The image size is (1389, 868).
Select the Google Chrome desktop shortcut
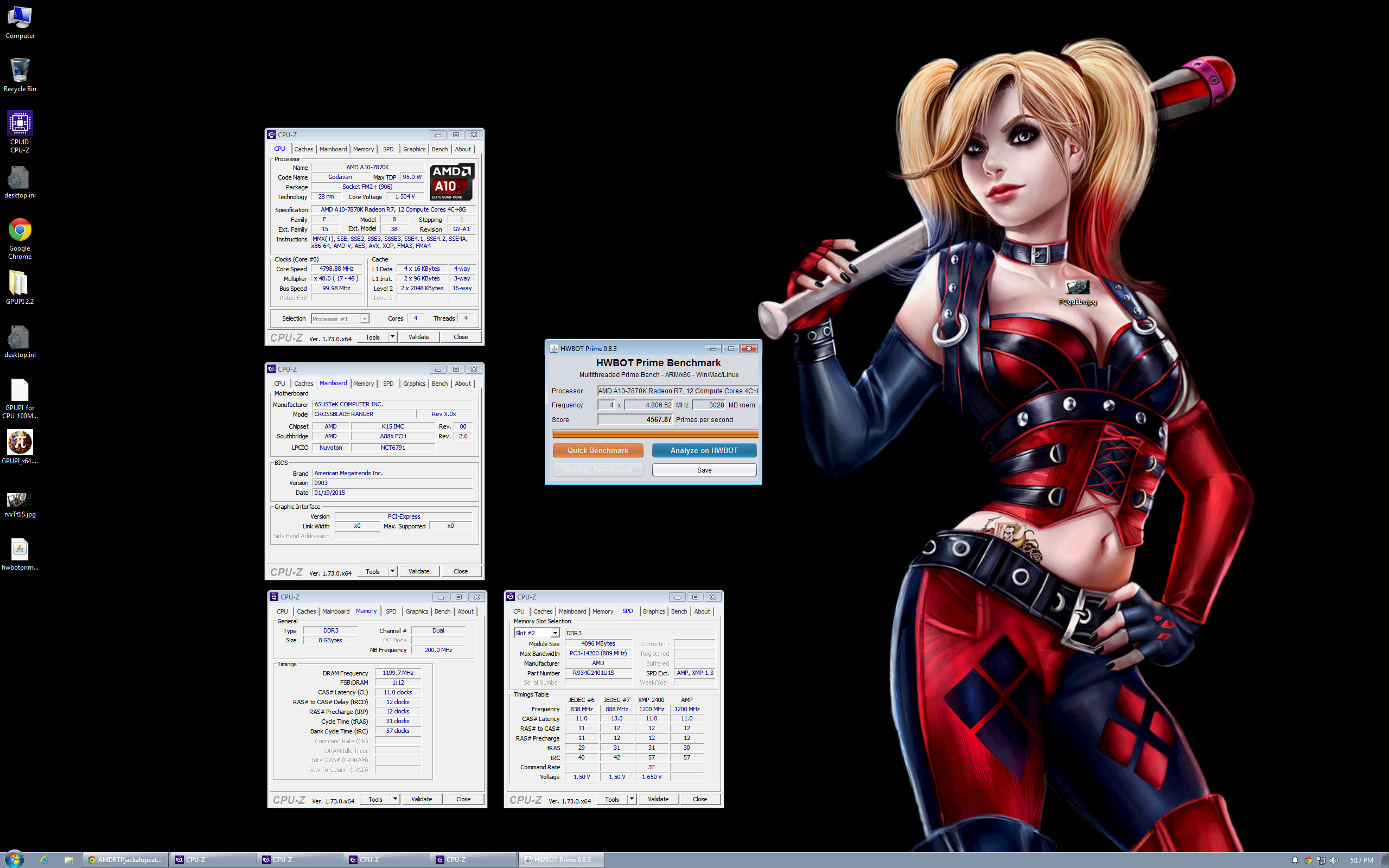pos(20,239)
